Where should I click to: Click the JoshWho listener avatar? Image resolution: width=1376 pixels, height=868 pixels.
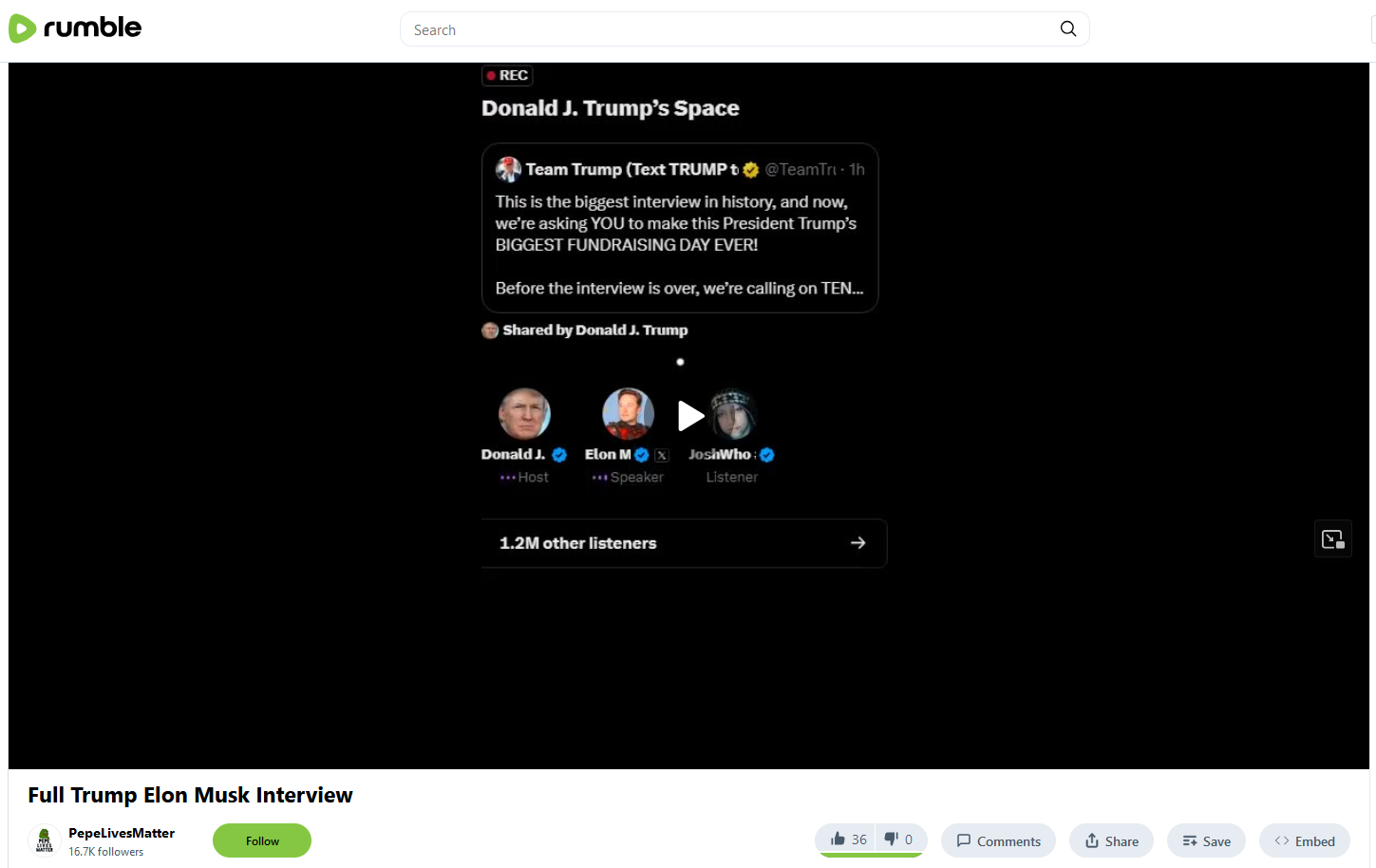(x=732, y=414)
